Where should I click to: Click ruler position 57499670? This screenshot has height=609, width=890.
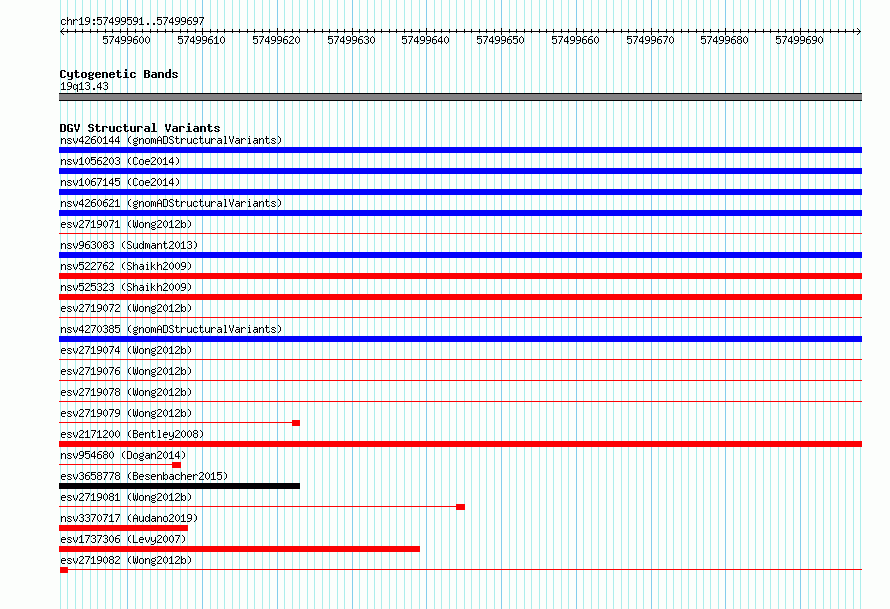click(x=650, y=40)
